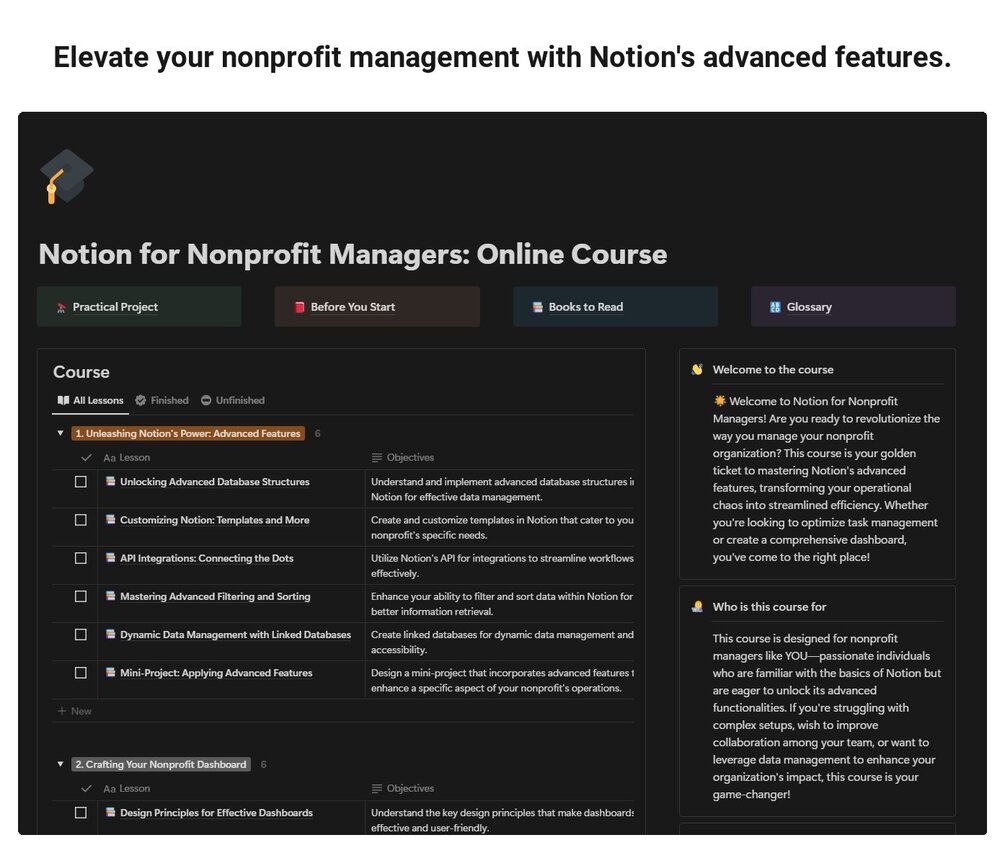The image size is (1005, 853).
Task: Click the page icon of Mastering Advanced Filtering and Sorting
Action: [x=110, y=596]
